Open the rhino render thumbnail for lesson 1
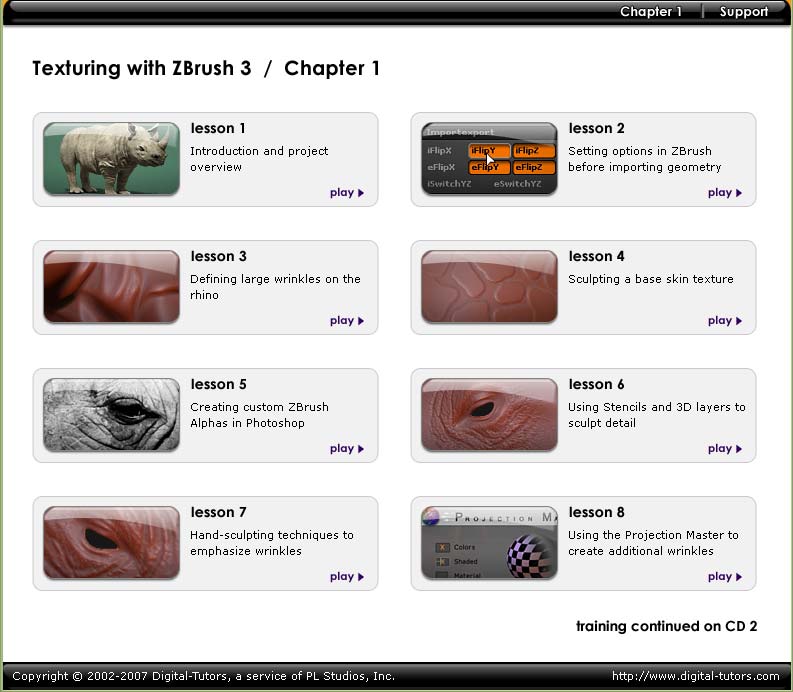The image size is (793, 692). pos(111,159)
